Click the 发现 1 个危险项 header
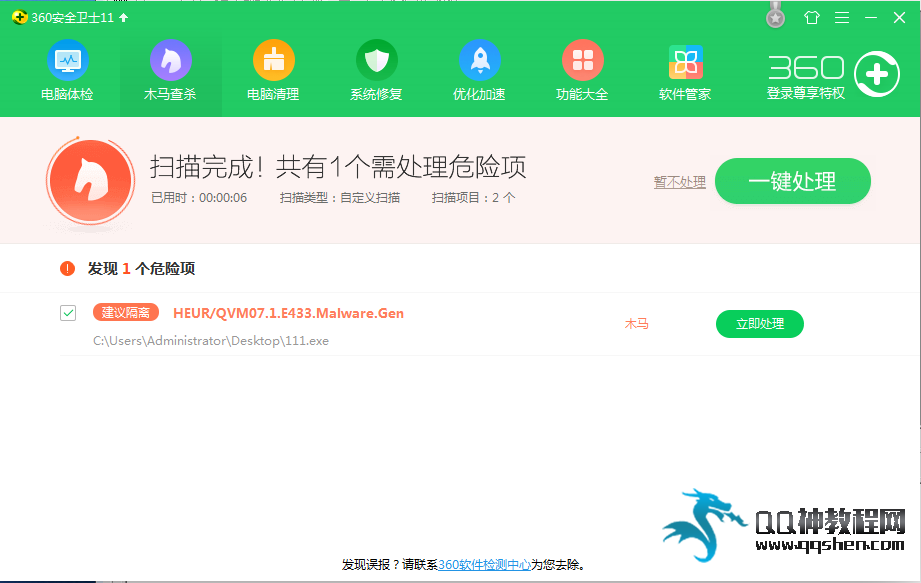 (141, 268)
